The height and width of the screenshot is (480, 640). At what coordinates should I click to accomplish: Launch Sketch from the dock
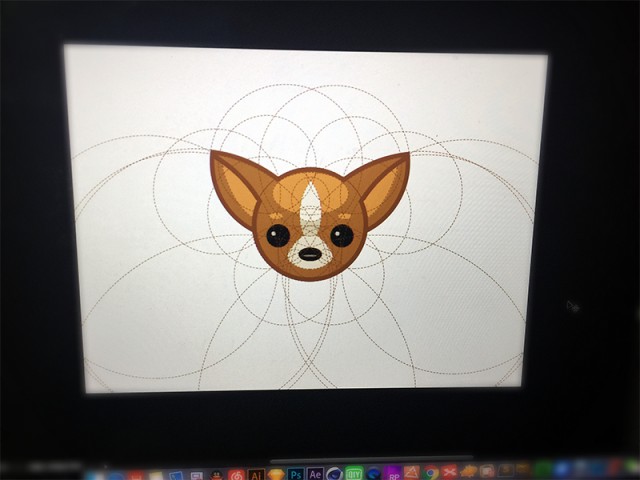pyautogui.click(x=276, y=475)
